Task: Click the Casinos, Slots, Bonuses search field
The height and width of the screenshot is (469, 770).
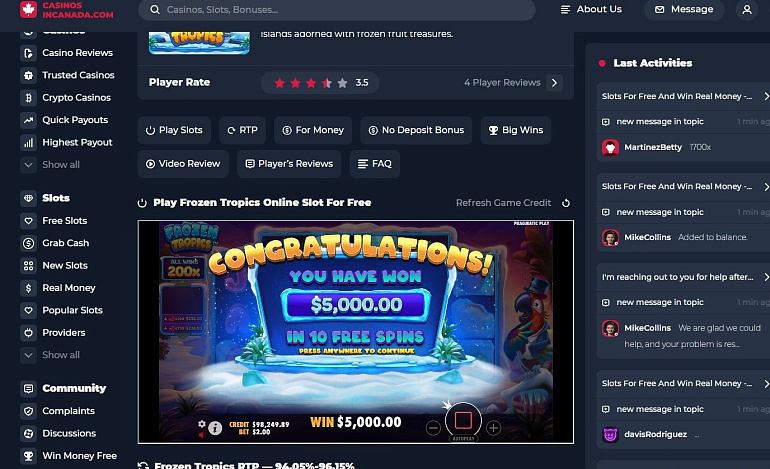Action: point(337,10)
